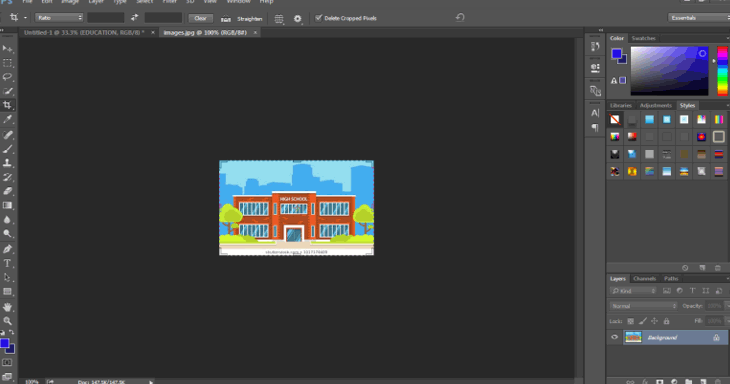Toggle pixel layer filter
Viewport: 730px width, 384px height.
tap(667, 291)
